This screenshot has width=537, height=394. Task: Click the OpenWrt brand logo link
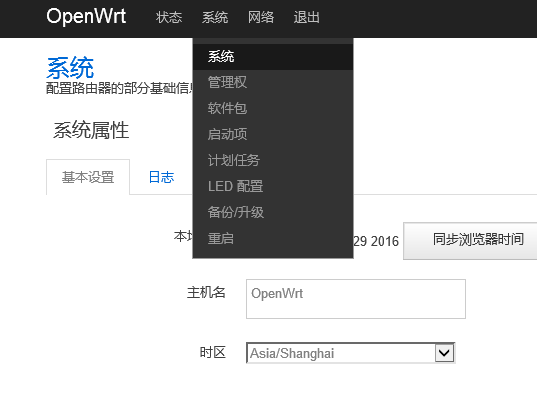click(x=86, y=16)
